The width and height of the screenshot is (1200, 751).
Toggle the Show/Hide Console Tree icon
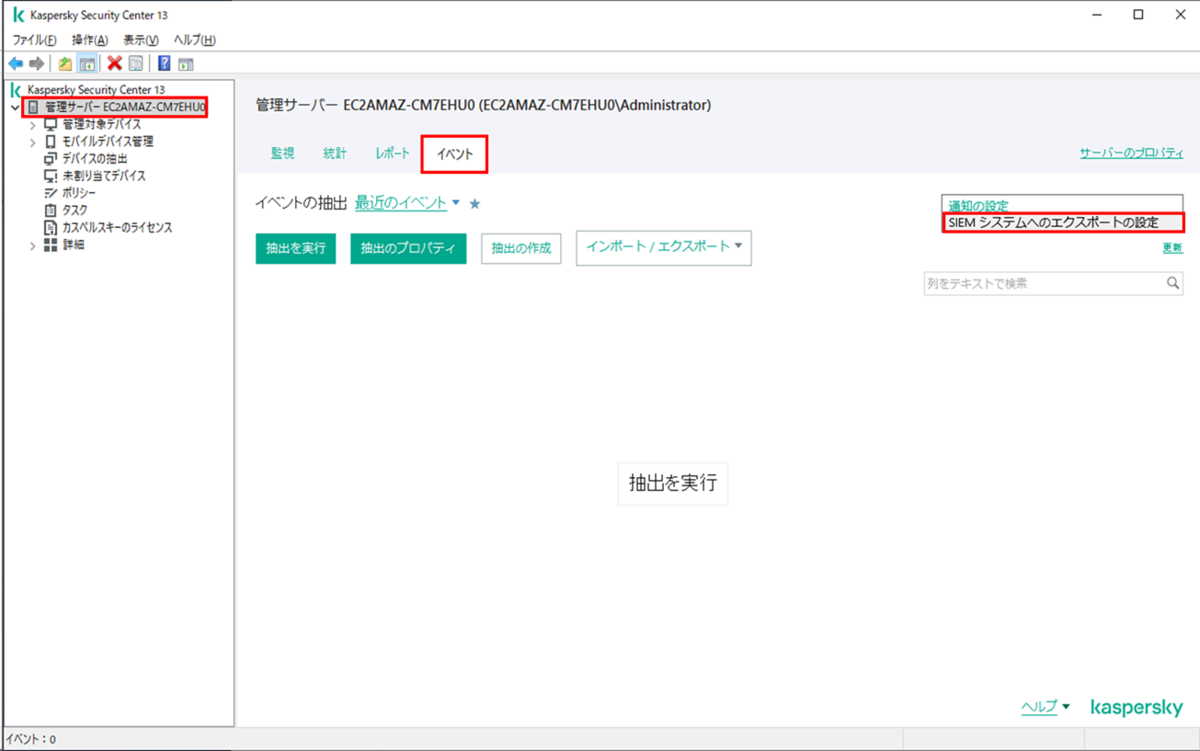pyautogui.click(x=87, y=63)
